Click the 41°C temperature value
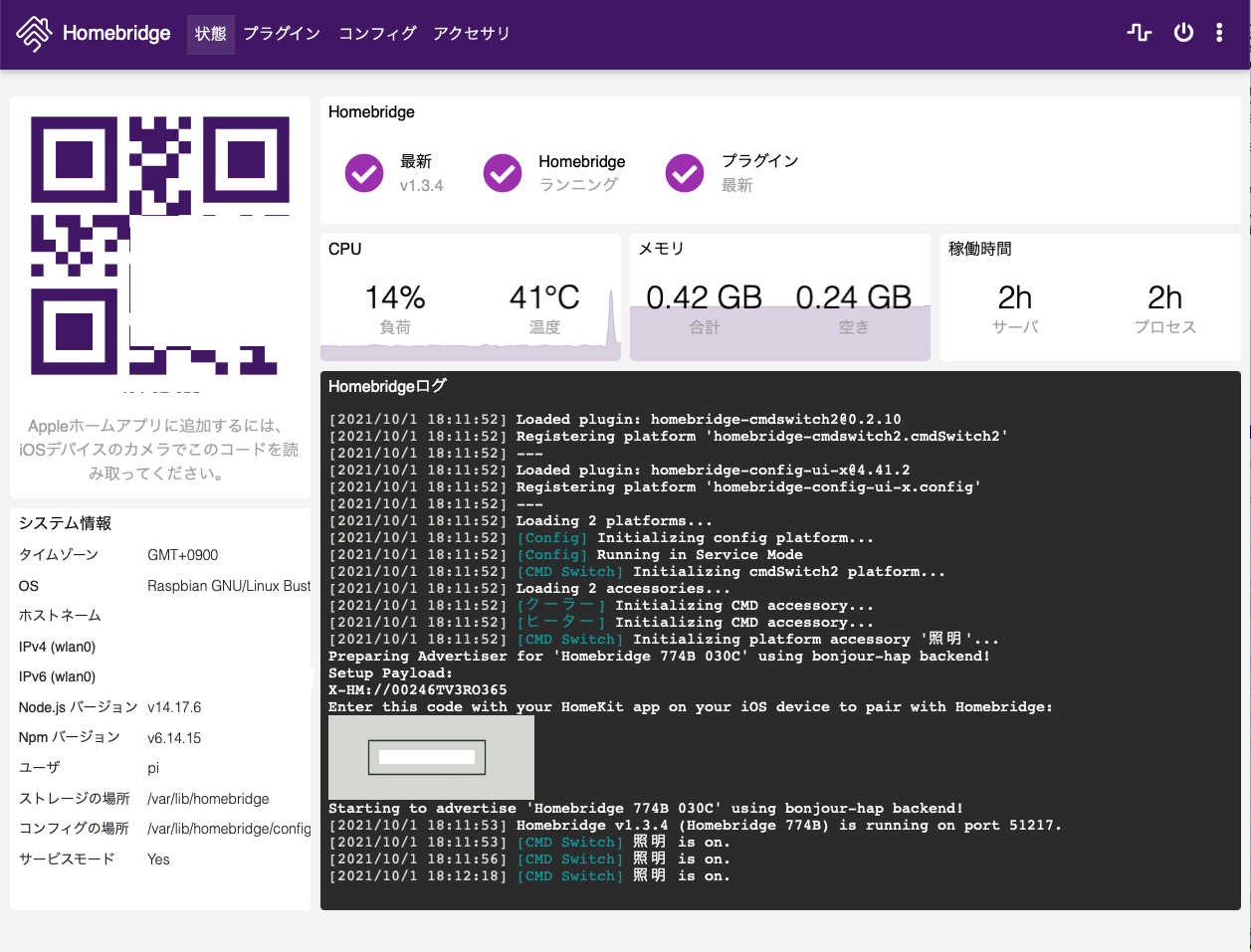Viewport: 1251px width, 952px height. [544, 297]
